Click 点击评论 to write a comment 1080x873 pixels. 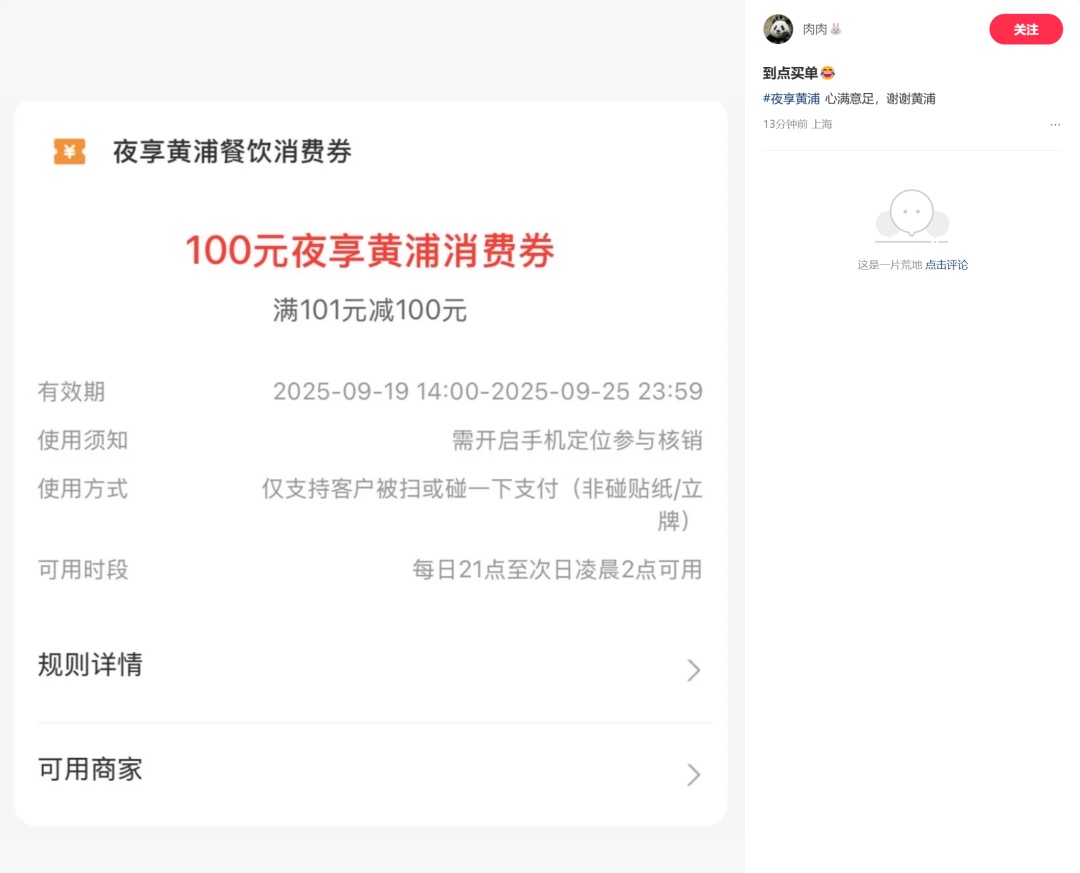pos(946,265)
